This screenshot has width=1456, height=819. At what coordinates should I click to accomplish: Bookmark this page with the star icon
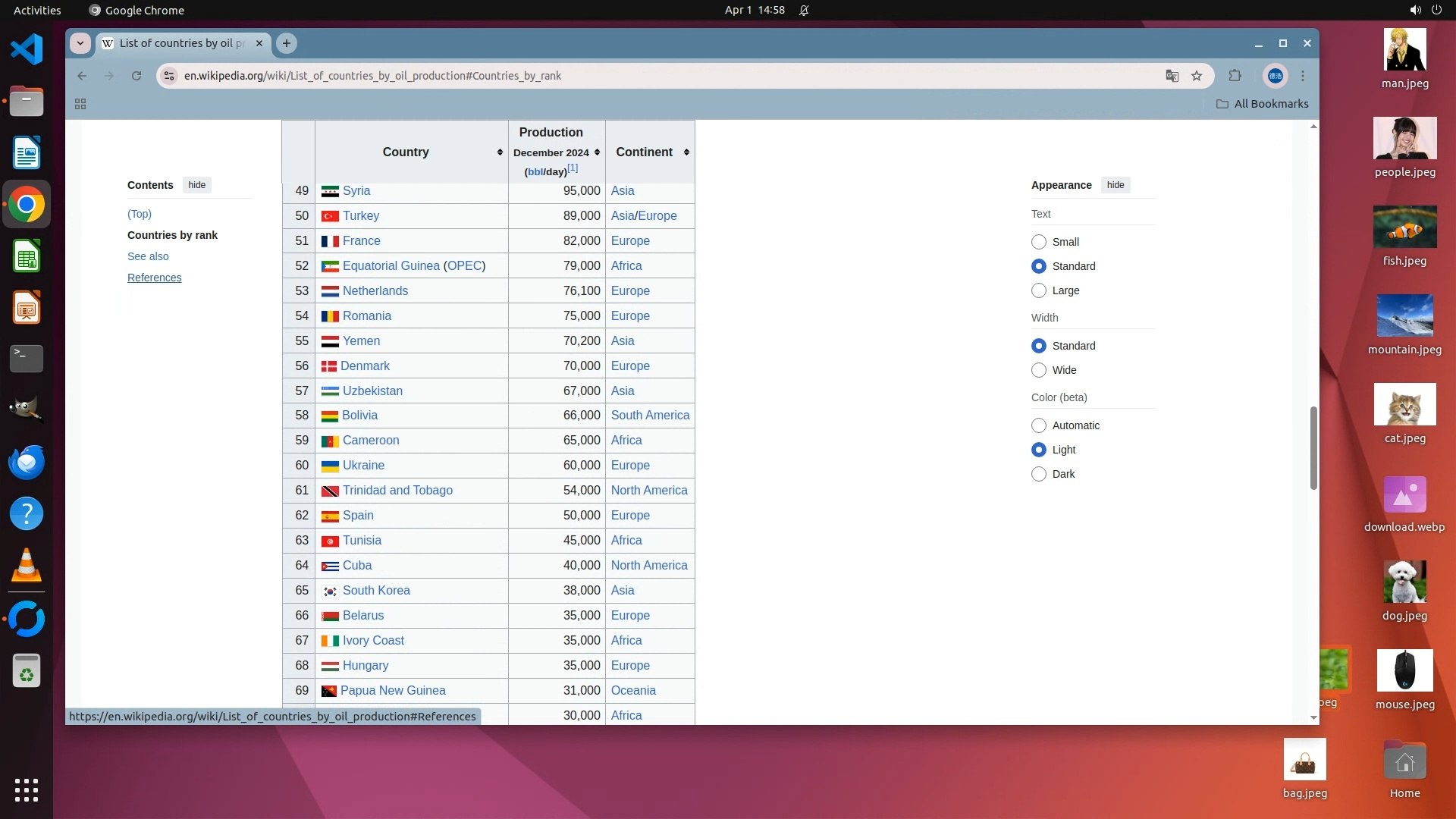point(1197,76)
